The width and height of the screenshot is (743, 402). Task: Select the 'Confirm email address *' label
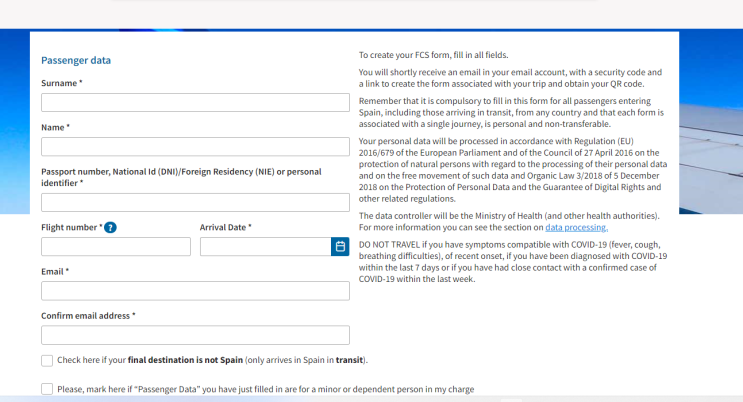tap(88, 316)
